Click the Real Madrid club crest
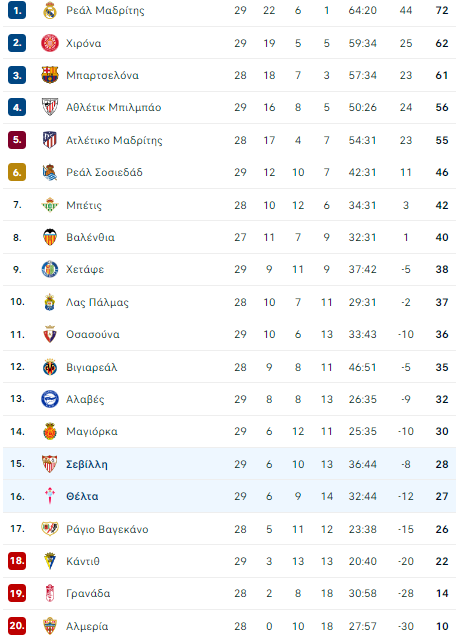Screen dimensions: 456x640 pyautogui.click(x=50, y=11)
